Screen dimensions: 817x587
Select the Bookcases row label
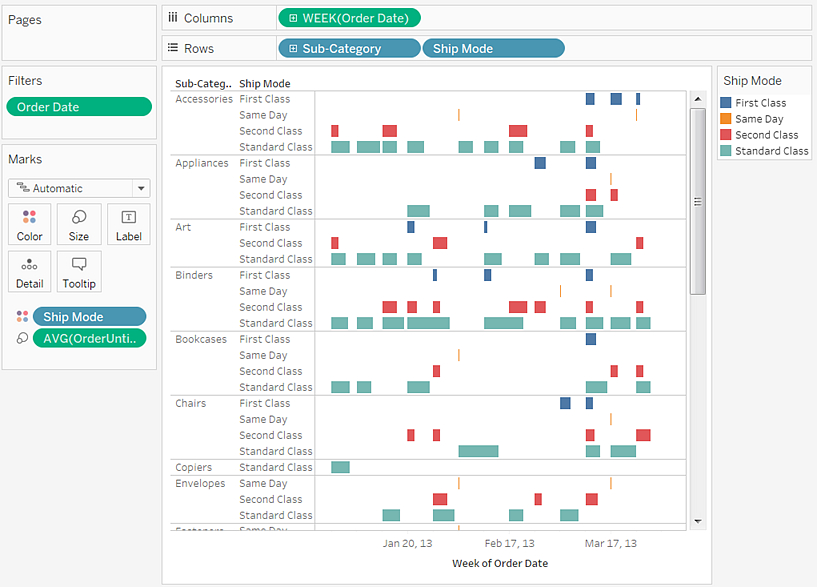201,339
